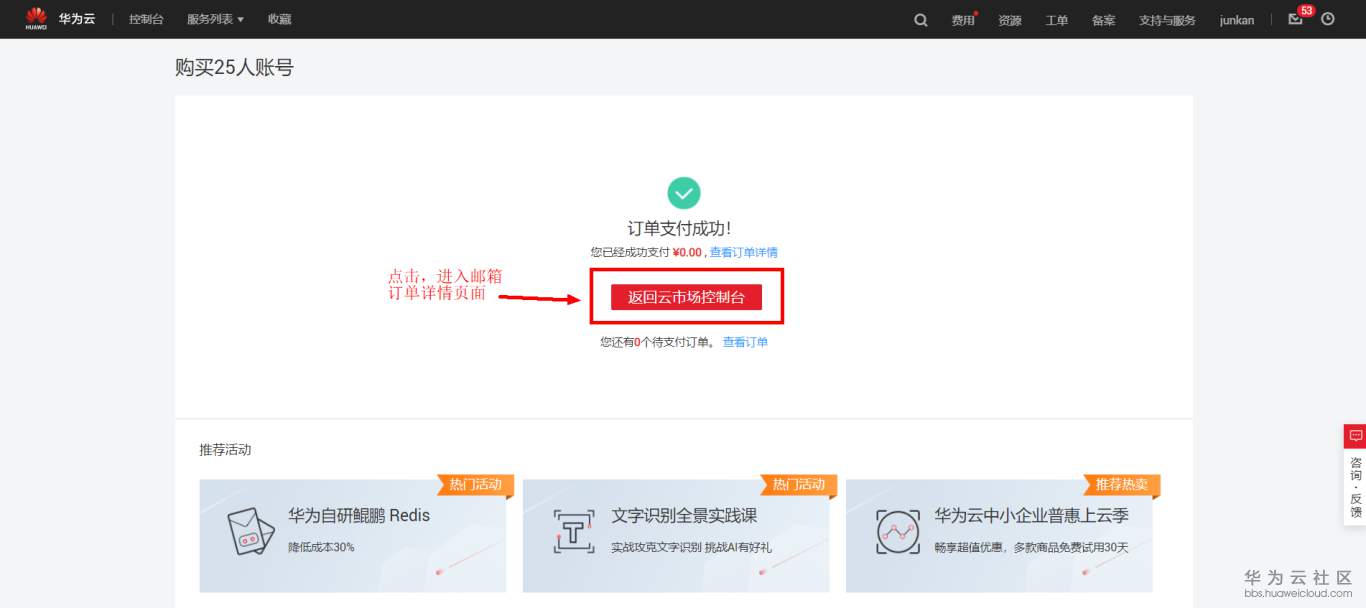Open the red chat consultation icon
Image resolution: width=1366 pixels, height=608 pixels.
[x=1355, y=436]
